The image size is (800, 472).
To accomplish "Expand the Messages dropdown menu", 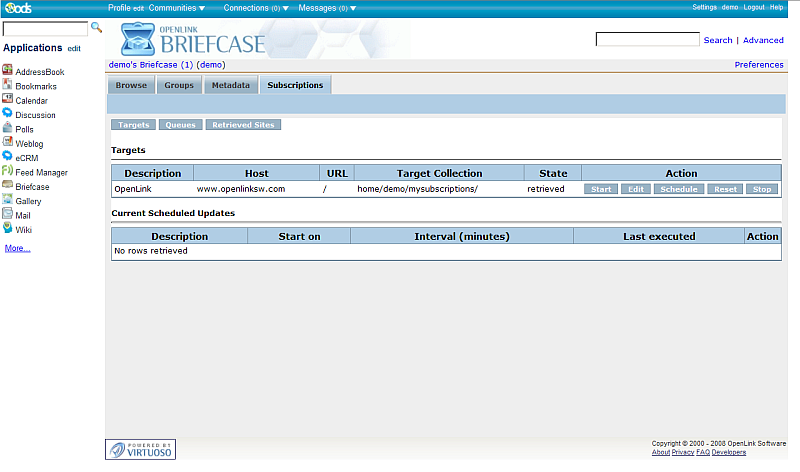I will pos(327,8).
